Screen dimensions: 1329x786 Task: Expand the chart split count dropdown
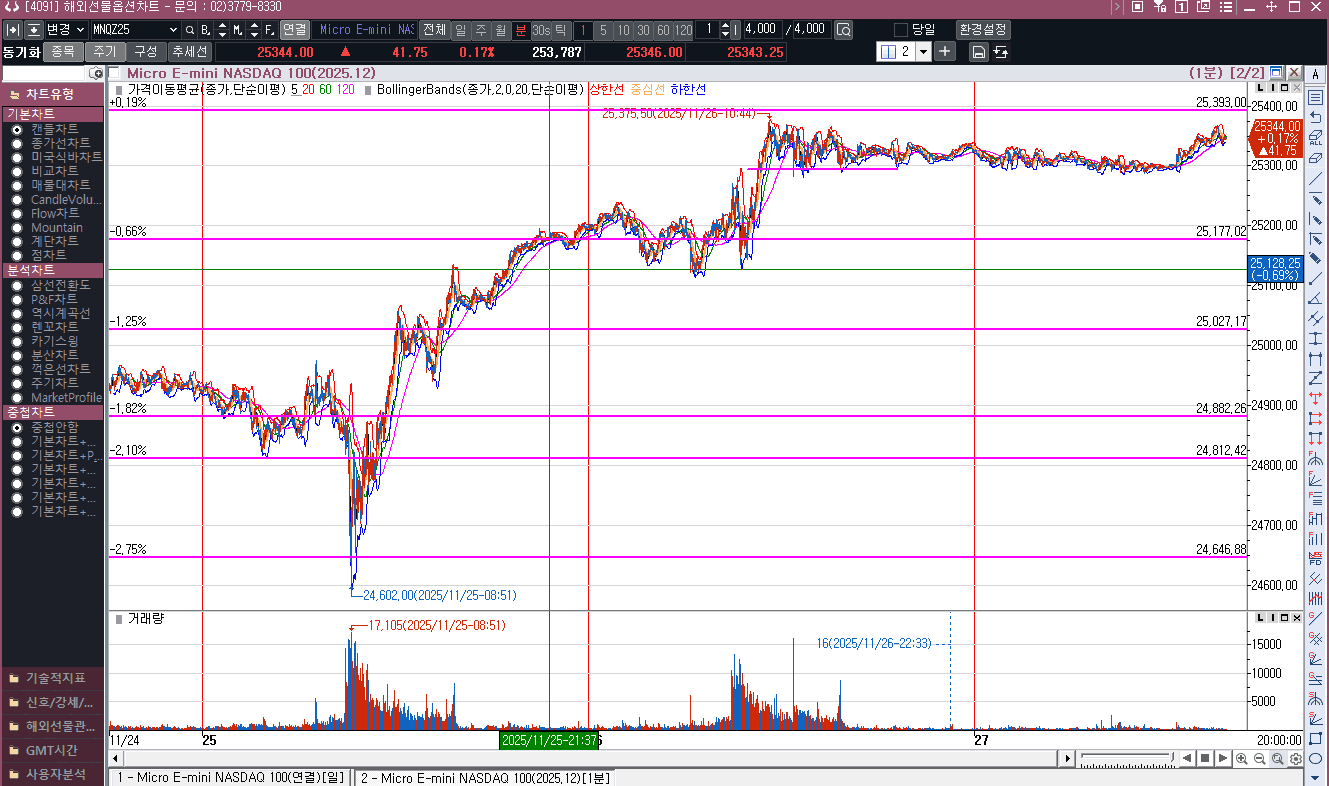tap(922, 51)
